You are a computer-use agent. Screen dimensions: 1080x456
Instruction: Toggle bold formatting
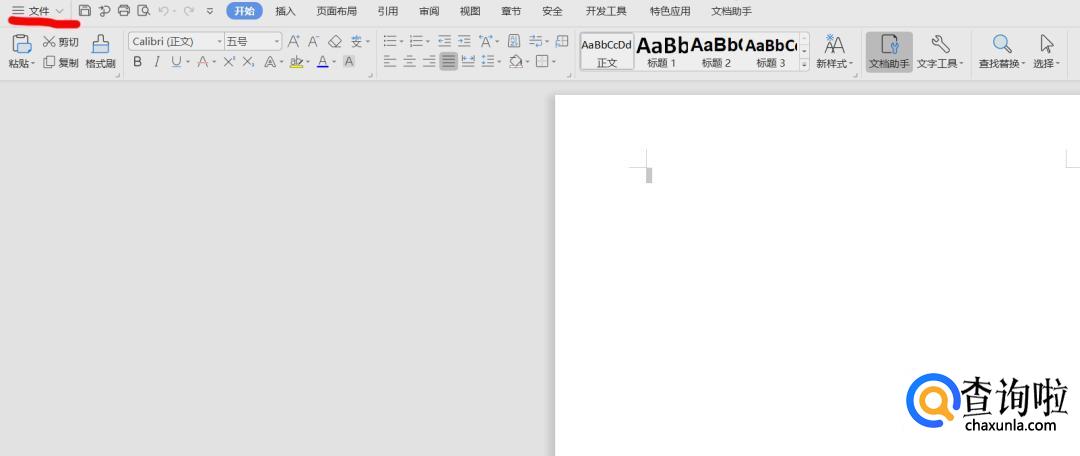tap(138, 62)
